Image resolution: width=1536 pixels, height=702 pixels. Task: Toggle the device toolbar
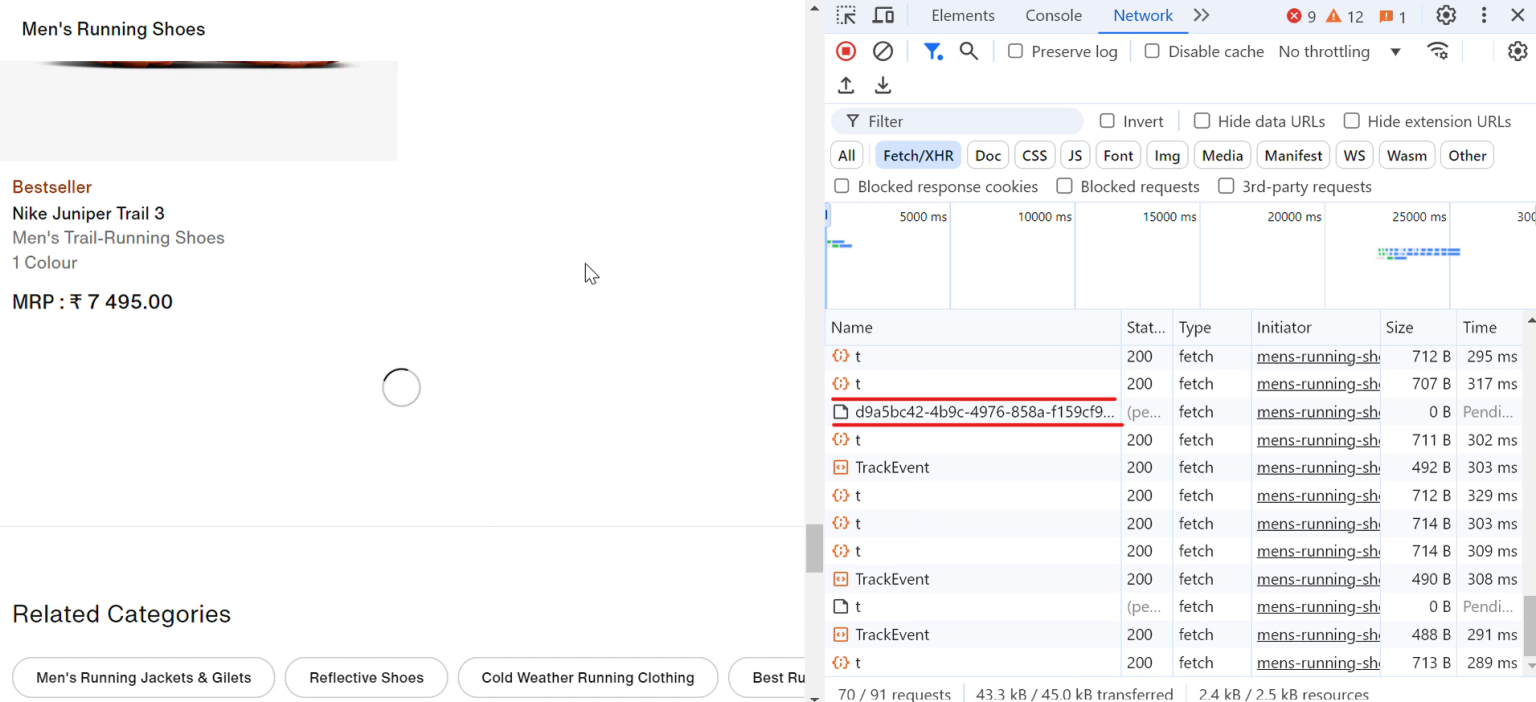(882, 15)
